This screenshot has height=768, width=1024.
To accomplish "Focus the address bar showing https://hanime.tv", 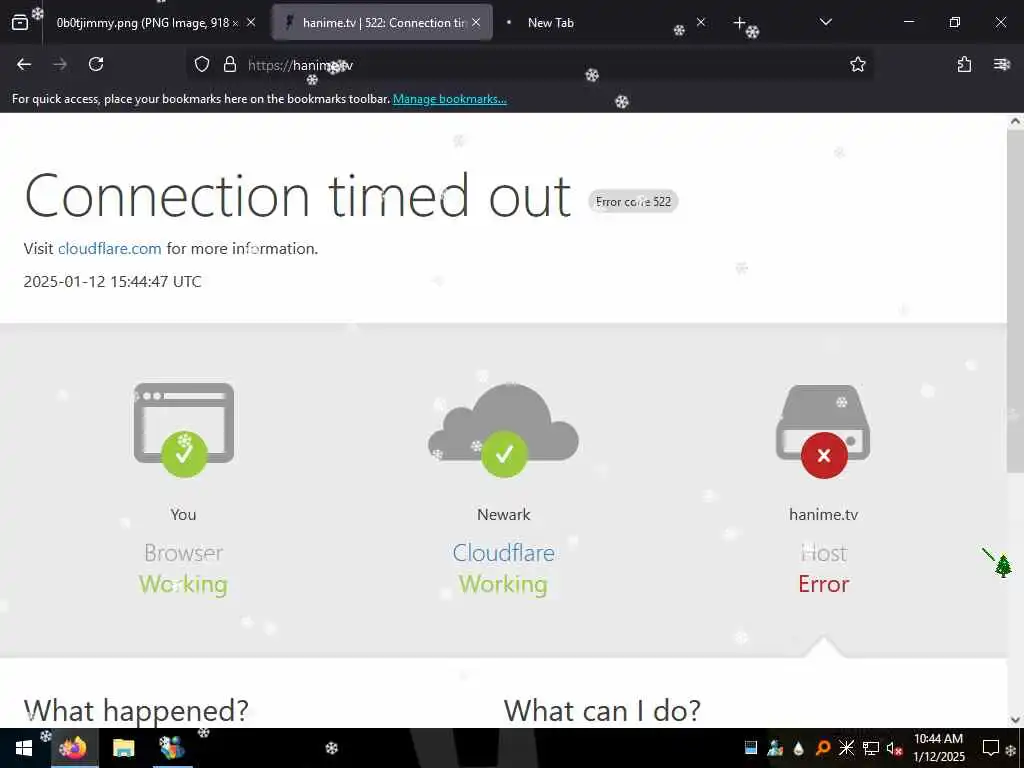I will pos(529,65).
